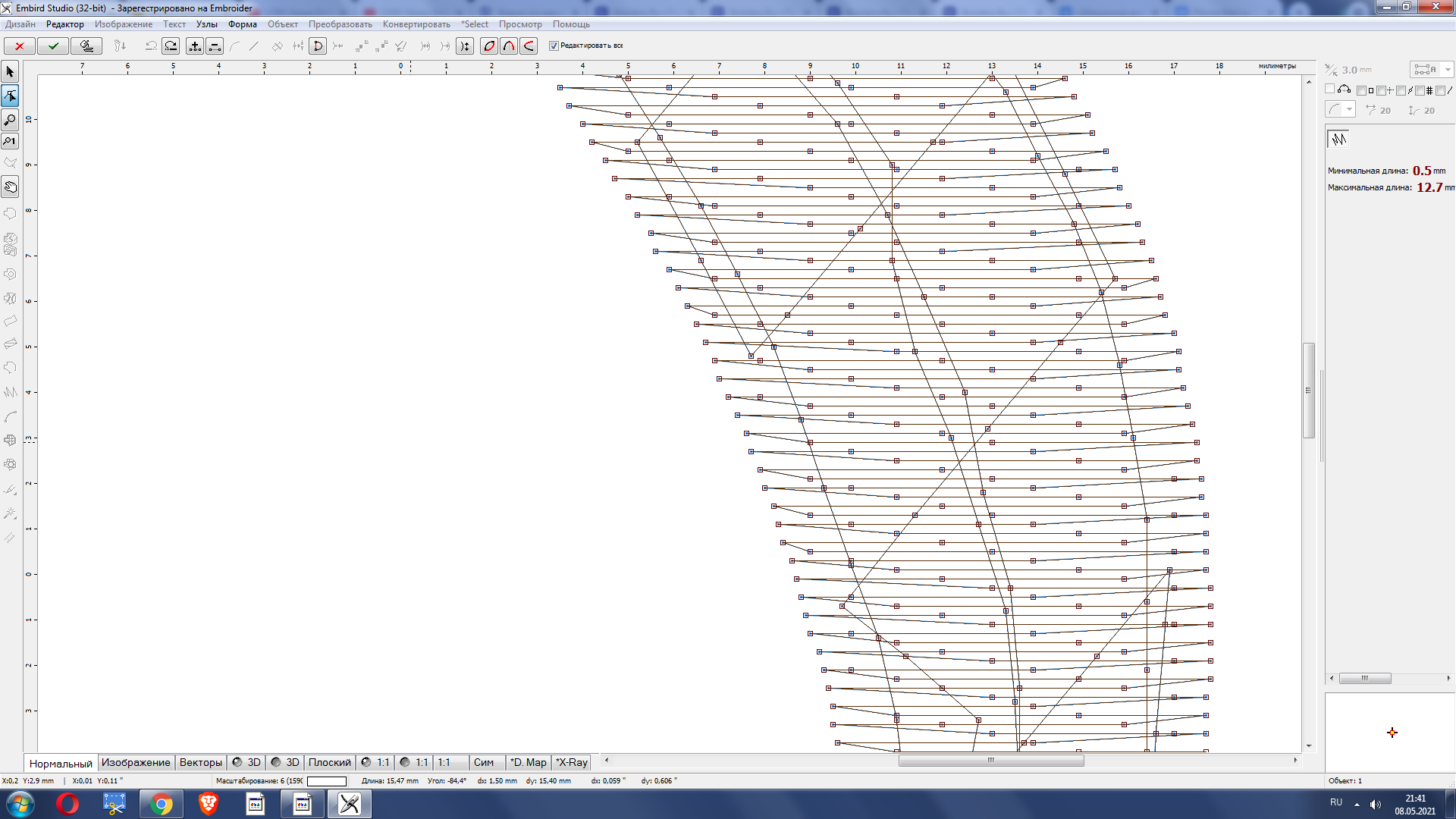Screen dimensions: 1456x819
Task: Expand the curve shape dropdown
Action: click(x=1349, y=110)
